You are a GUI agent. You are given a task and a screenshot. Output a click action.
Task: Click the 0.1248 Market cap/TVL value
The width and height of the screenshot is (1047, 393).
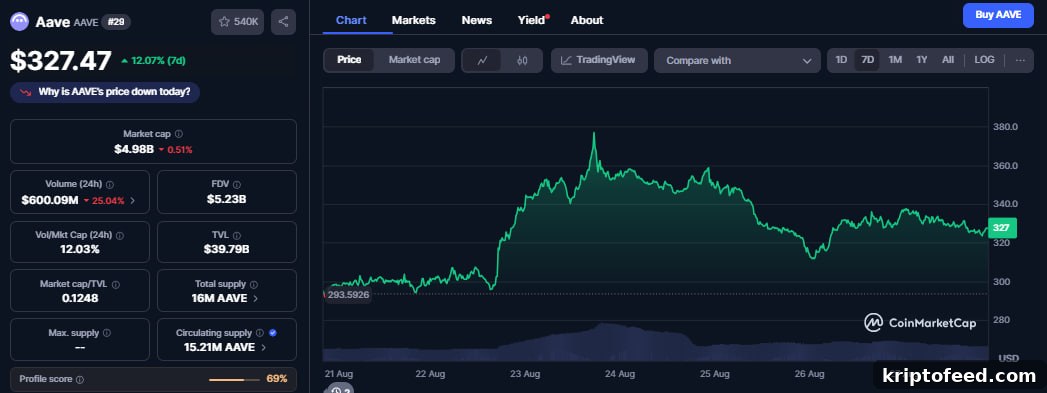pyautogui.click(x=79, y=298)
